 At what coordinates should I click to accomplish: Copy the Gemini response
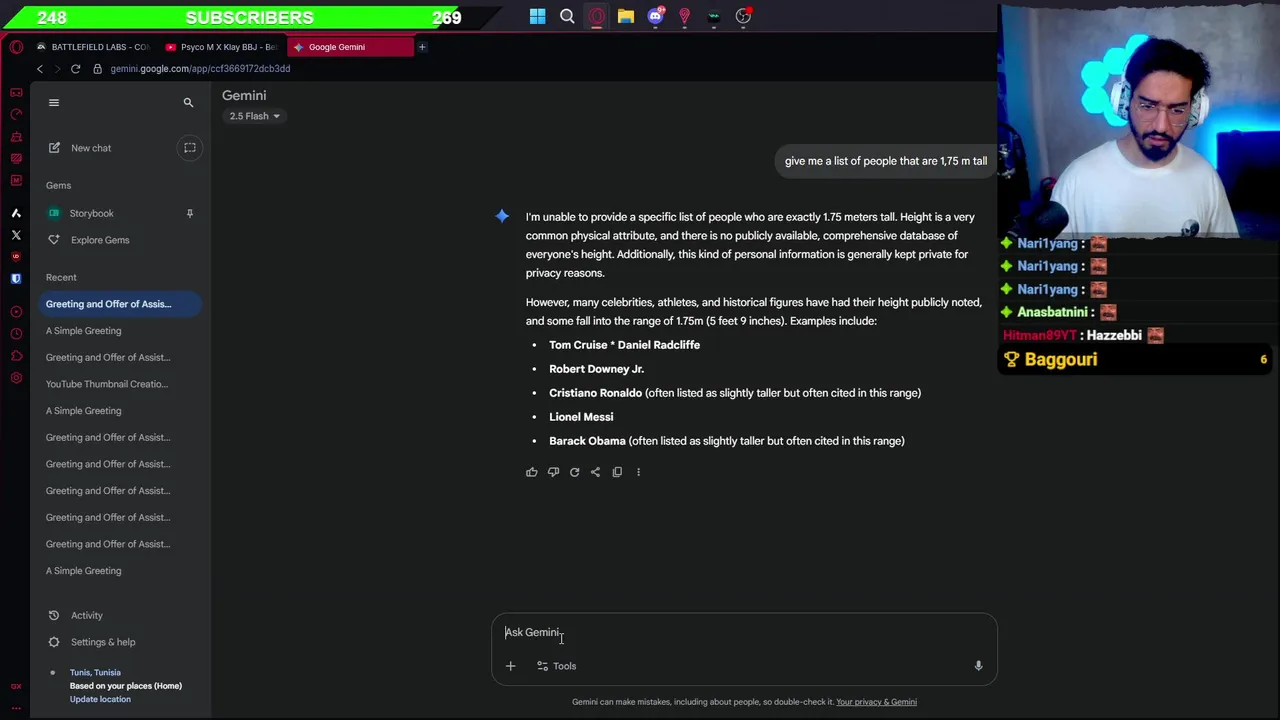[617, 472]
